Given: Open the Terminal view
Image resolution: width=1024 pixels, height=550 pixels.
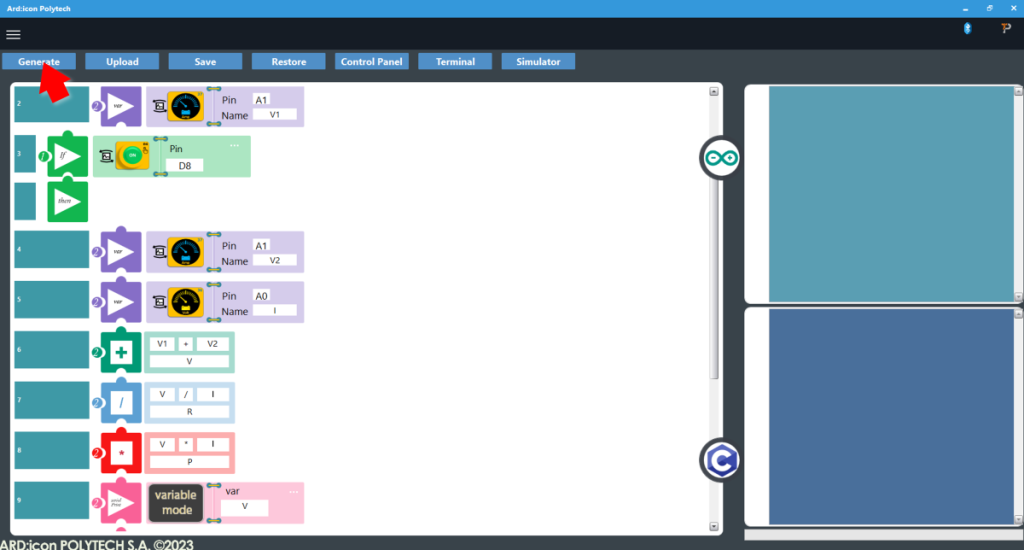Looking at the screenshot, I should (455, 61).
